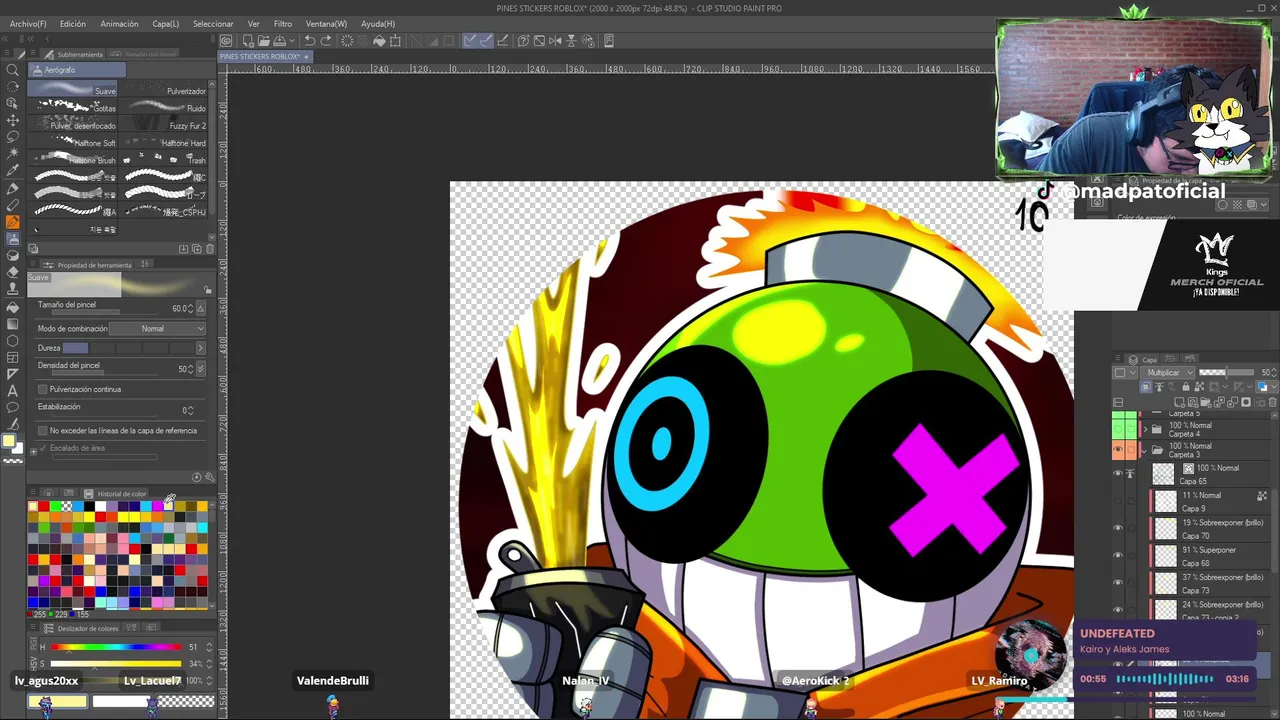Open save icon dropdown arrow
This screenshot has height=720, width=1280.
pyautogui.click(x=291, y=41)
